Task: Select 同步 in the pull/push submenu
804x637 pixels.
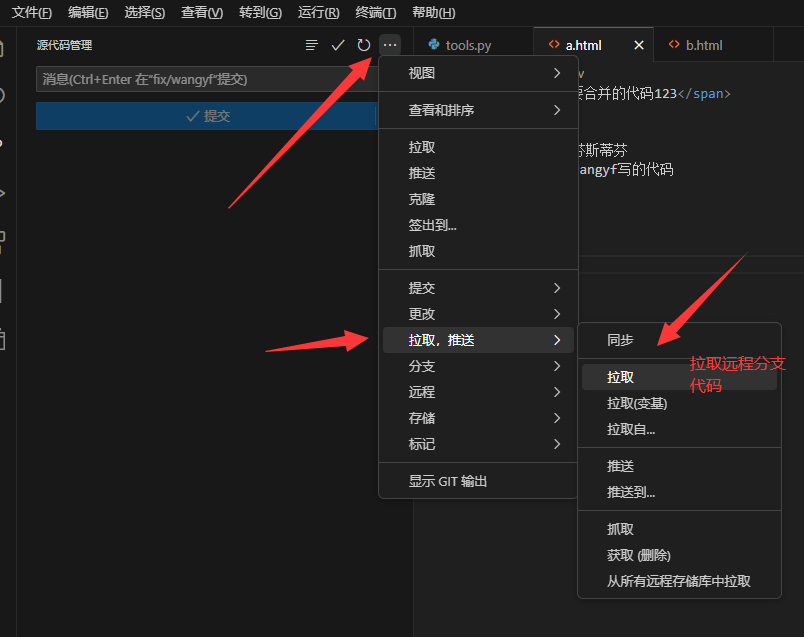Action: pos(620,340)
